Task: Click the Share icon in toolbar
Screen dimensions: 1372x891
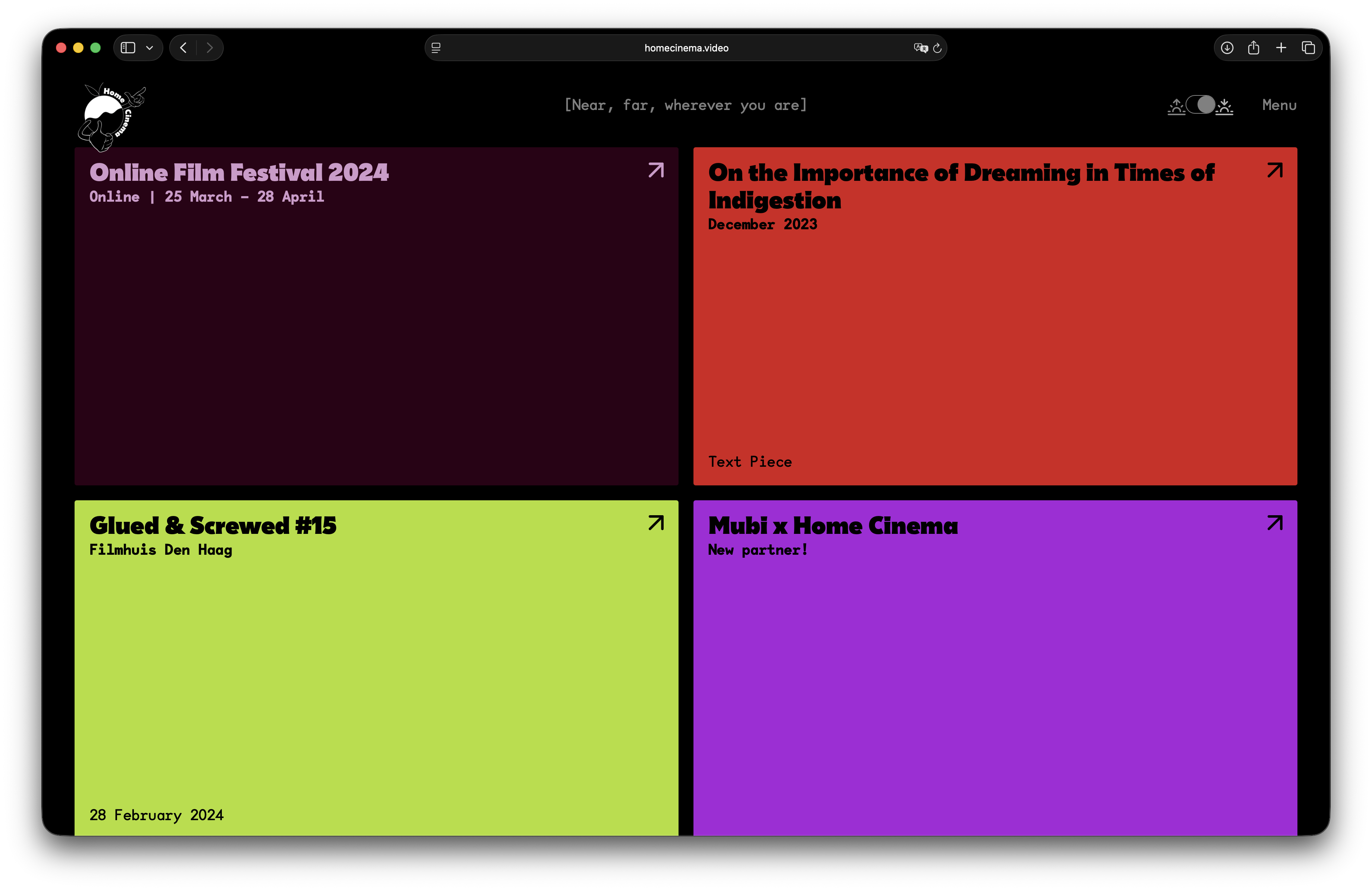Action: pos(1253,48)
